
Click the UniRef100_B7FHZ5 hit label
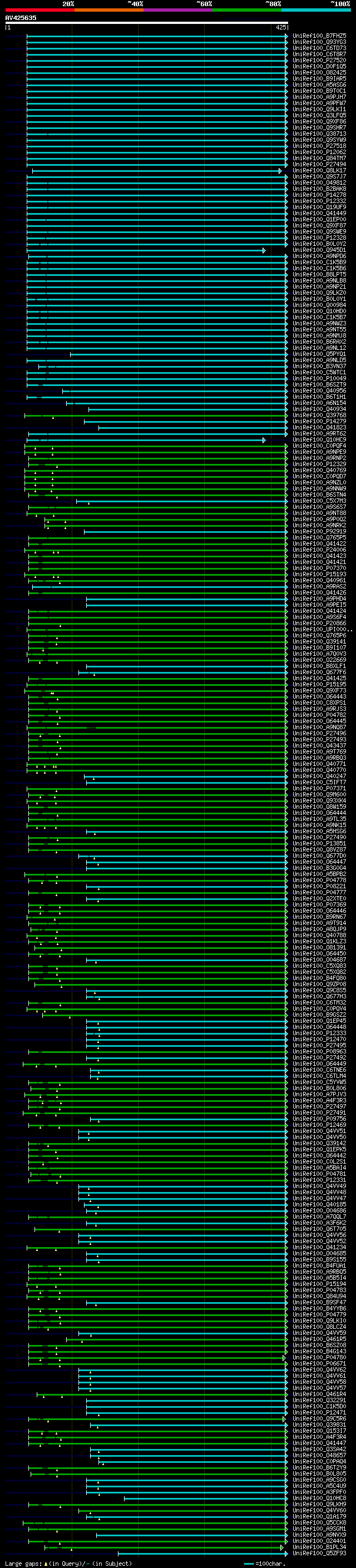[319, 36]
